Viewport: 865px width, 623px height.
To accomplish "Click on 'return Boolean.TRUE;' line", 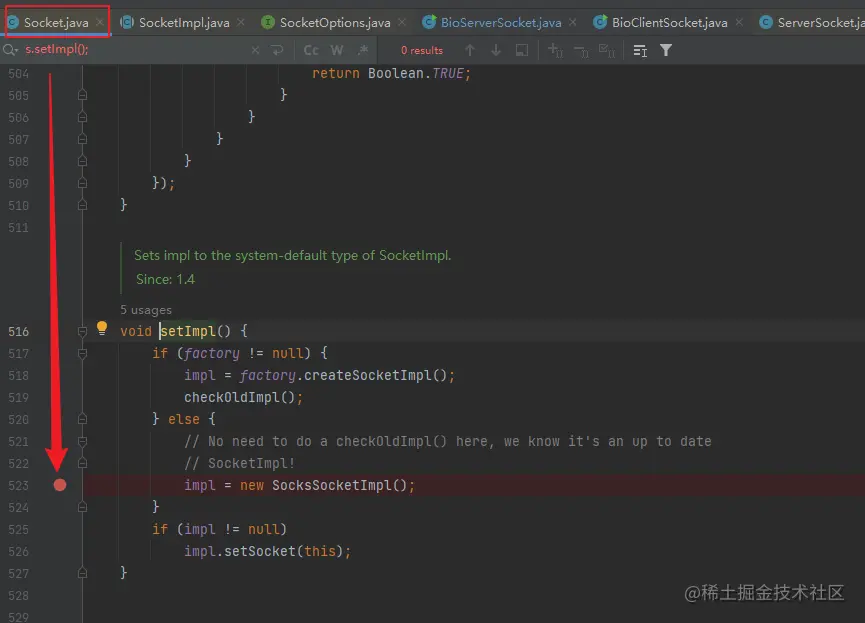I will [x=391, y=73].
